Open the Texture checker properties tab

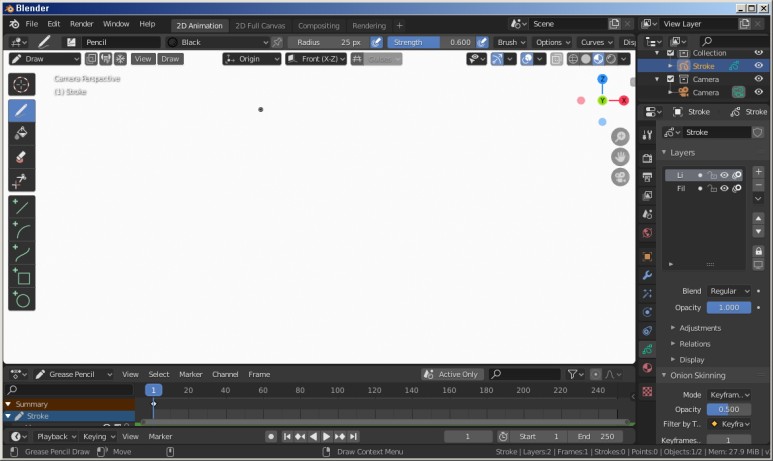click(x=647, y=391)
